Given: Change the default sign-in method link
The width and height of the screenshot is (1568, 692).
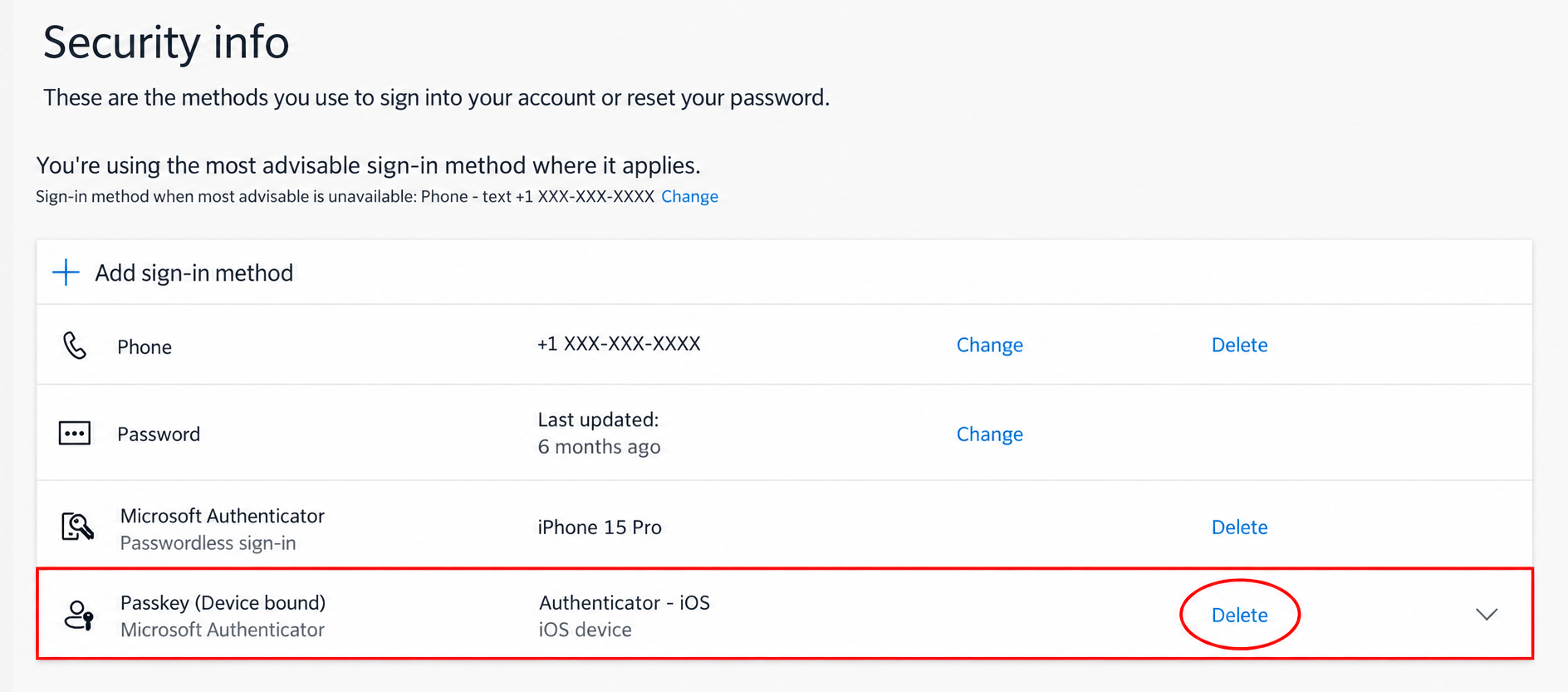Looking at the screenshot, I should 689,197.
